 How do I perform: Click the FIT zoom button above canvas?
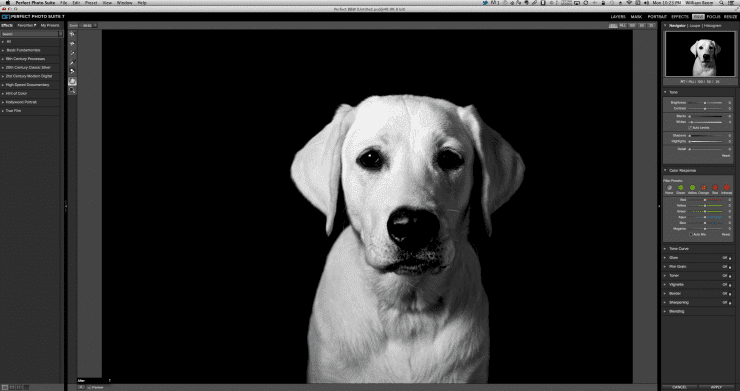pos(613,26)
